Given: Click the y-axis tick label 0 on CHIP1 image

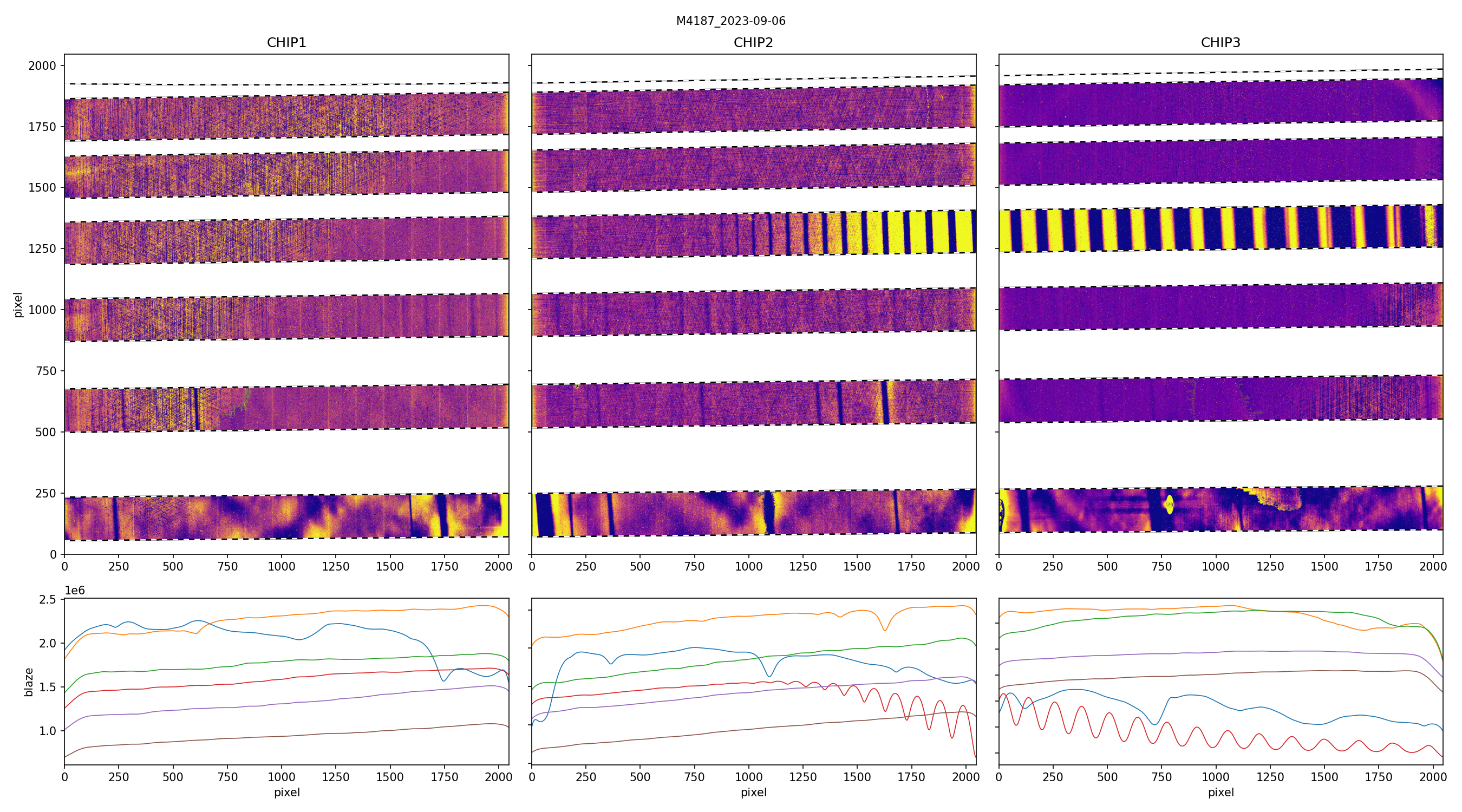Looking at the screenshot, I should point(54,554).
